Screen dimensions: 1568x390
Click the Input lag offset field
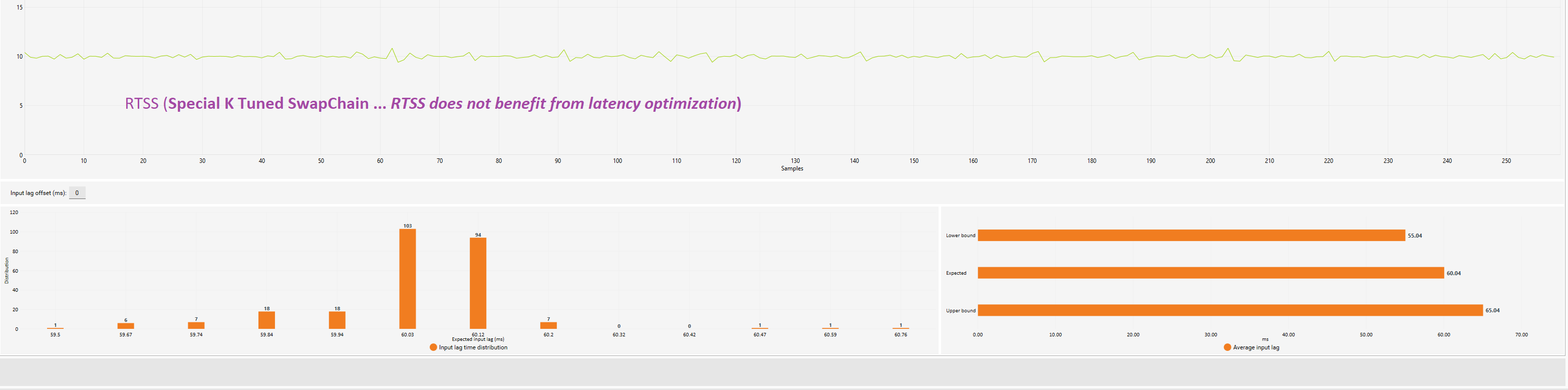point(77,193)
